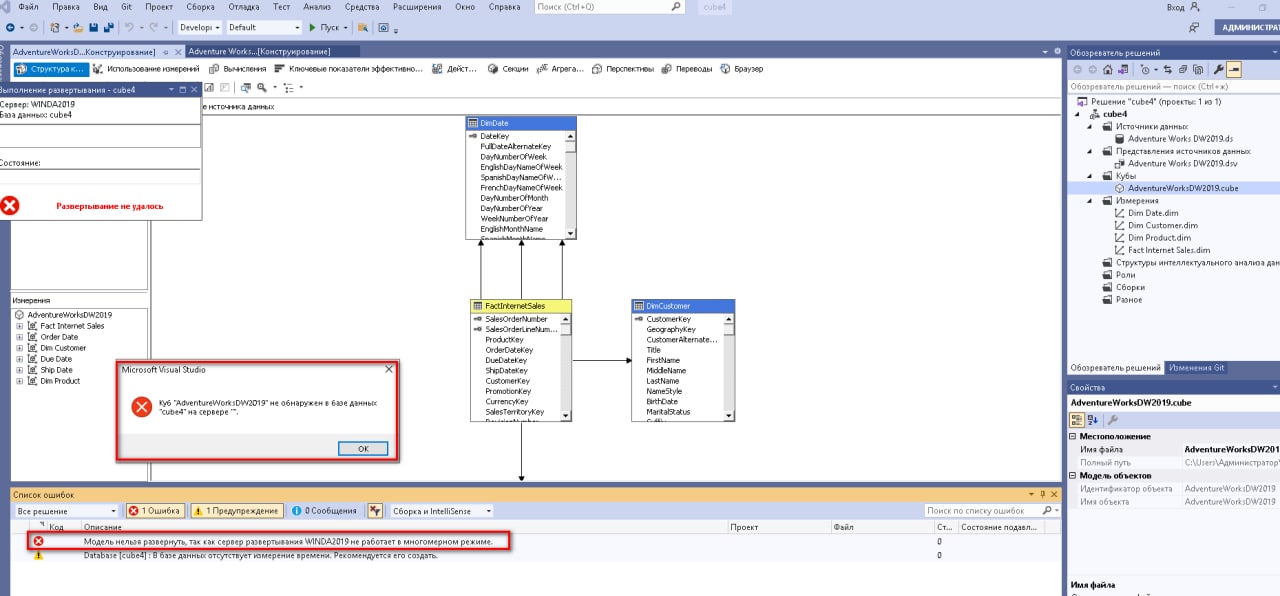This screenshot has height=596, width=1280.
Task: Click the pin icon on AdventureWorksD tab
Action: (165, 51)
